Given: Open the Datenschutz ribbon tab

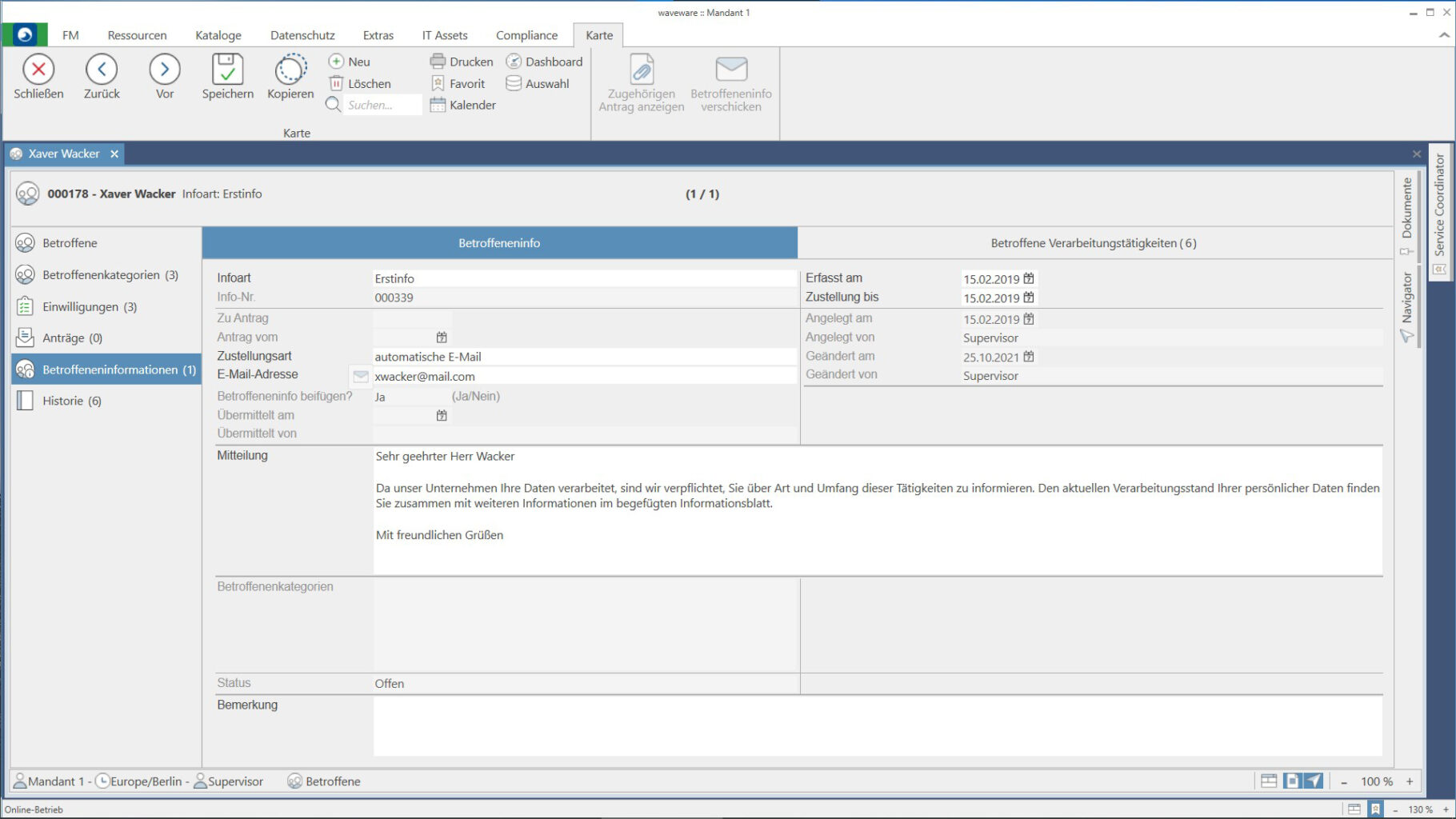Looking at the screenshot, I should (302, 35).
